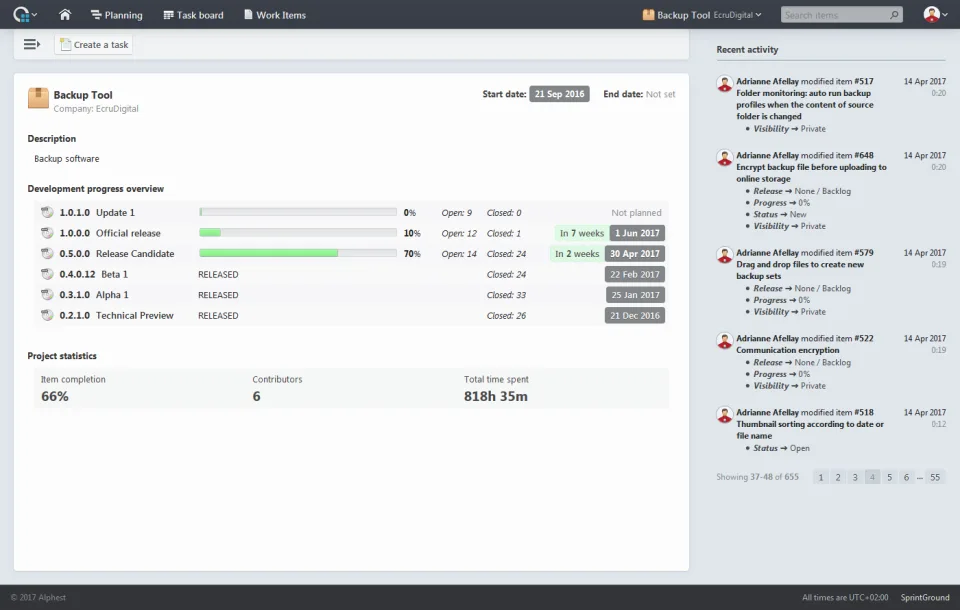
Task: Open the 0.4.0.12 Beta 1 release
Action: tap(94, 274)
